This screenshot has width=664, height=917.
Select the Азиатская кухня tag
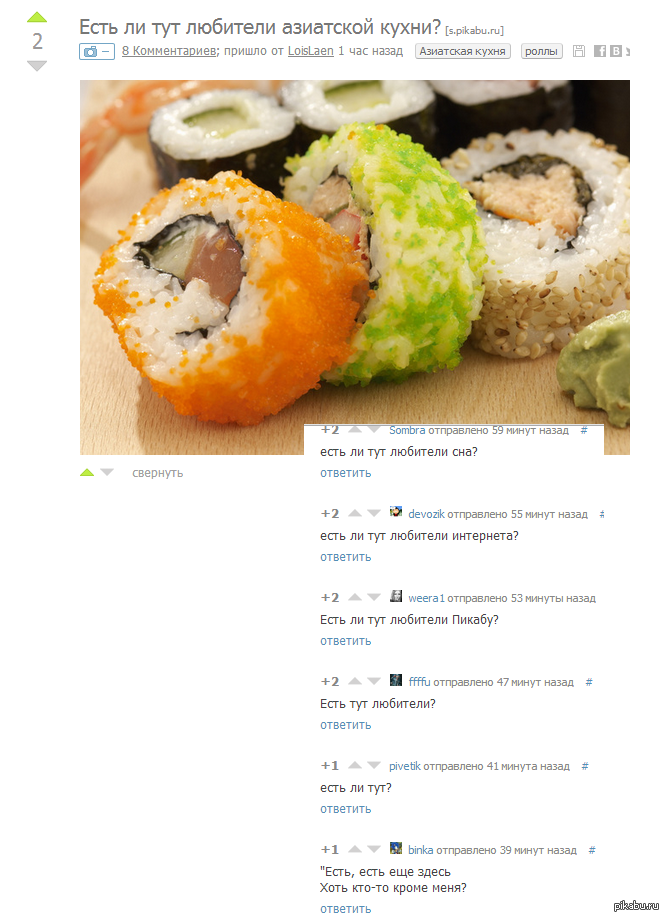click(462, 51)
